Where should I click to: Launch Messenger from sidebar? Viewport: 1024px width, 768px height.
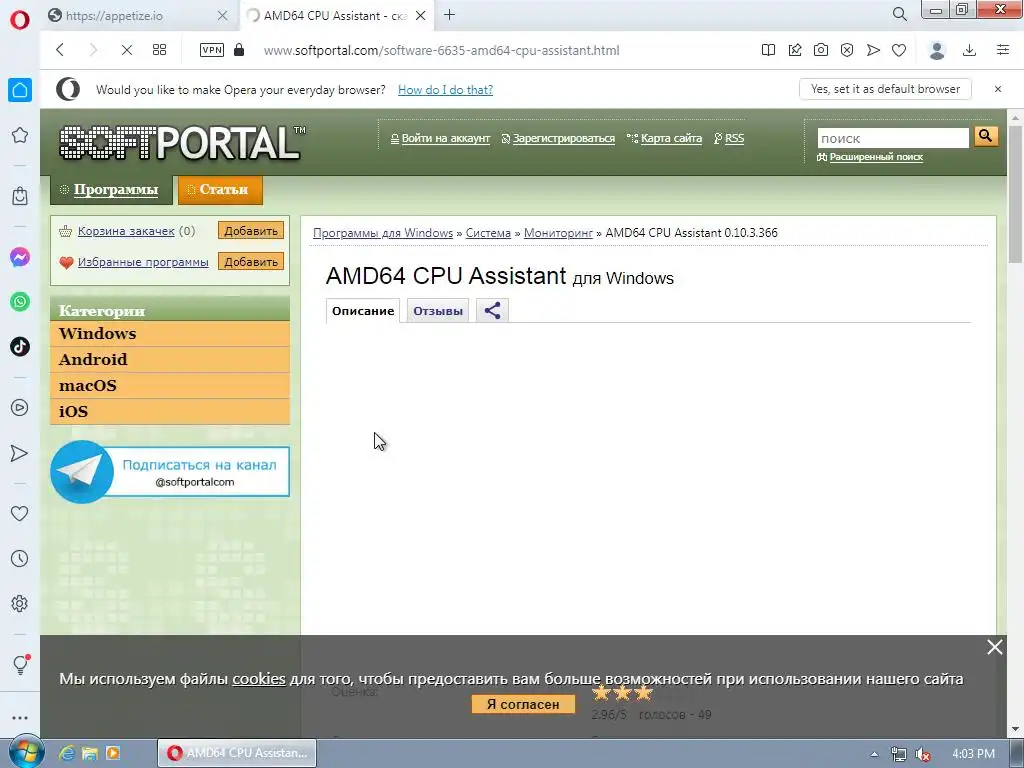[20, 257]
